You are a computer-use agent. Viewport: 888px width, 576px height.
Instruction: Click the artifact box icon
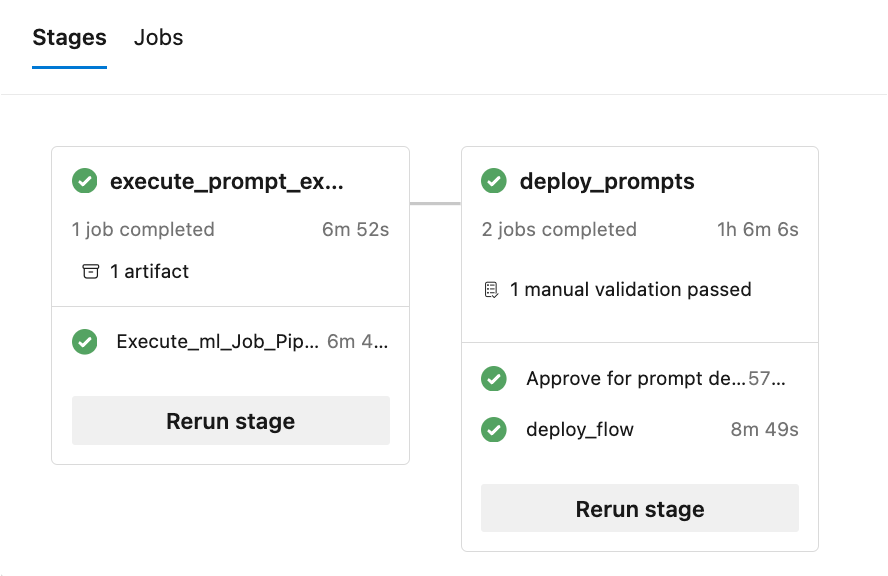pyautogui.click(x=90, y=271)
